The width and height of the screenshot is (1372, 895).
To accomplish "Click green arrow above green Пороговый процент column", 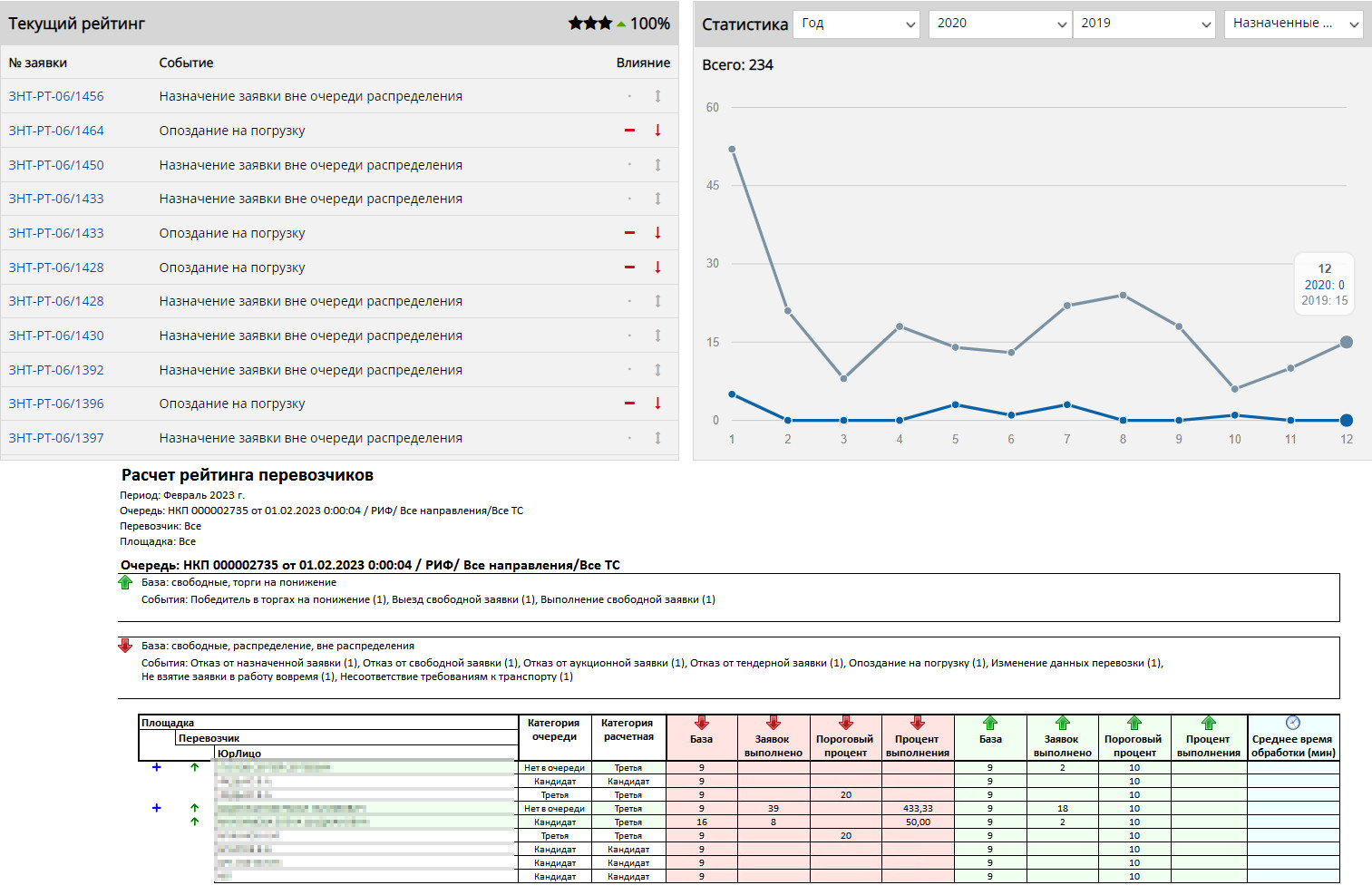I will point(1134,723).
